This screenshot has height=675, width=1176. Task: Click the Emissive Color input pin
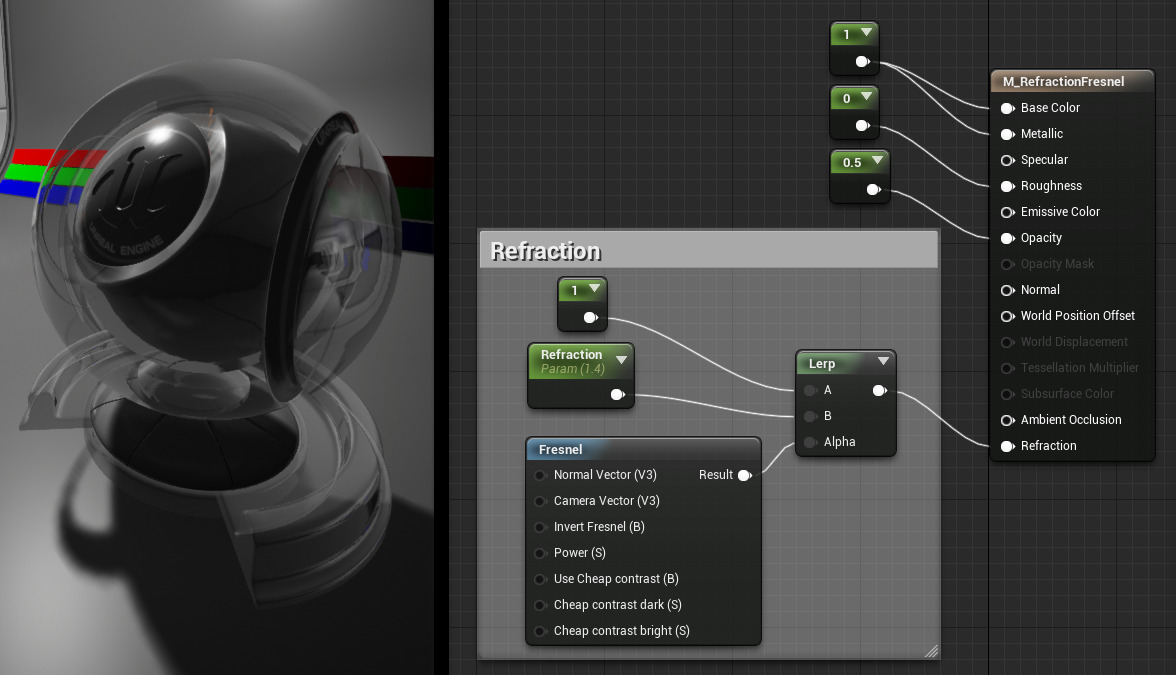1007,212
